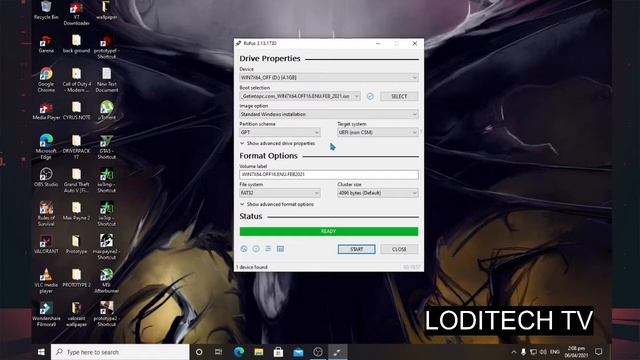Click the START button in Rufus
The width and height of the screenshot is (640, 360).
(356, 249)
